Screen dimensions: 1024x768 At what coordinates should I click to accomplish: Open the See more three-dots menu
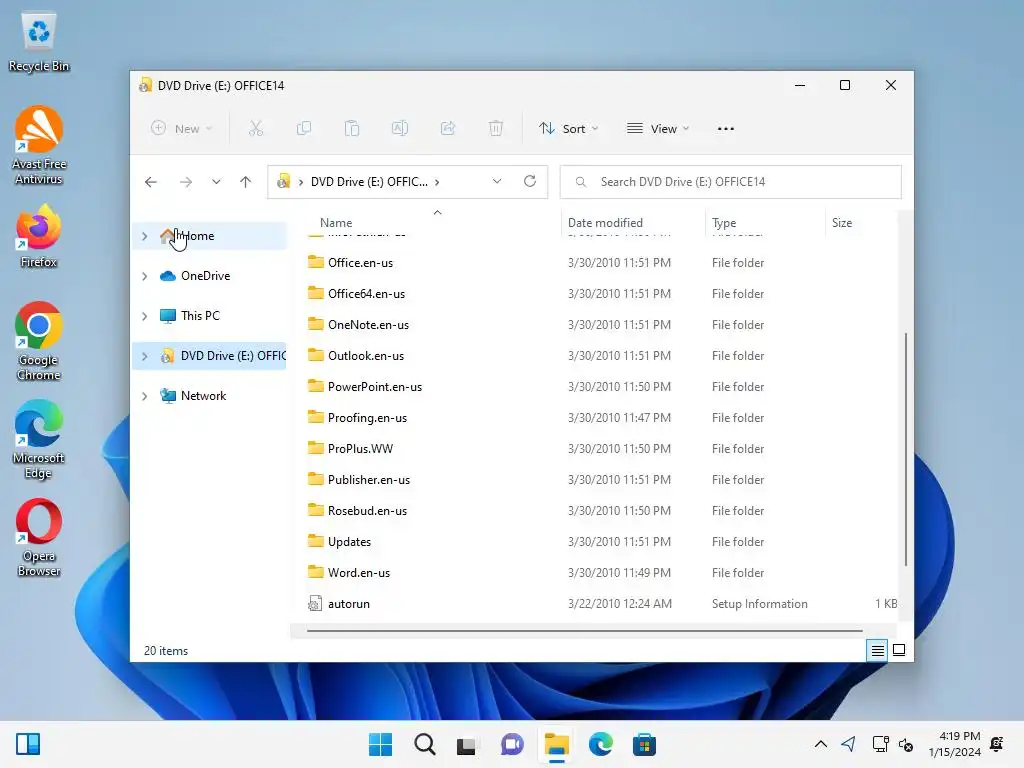[x=726, y=129]
